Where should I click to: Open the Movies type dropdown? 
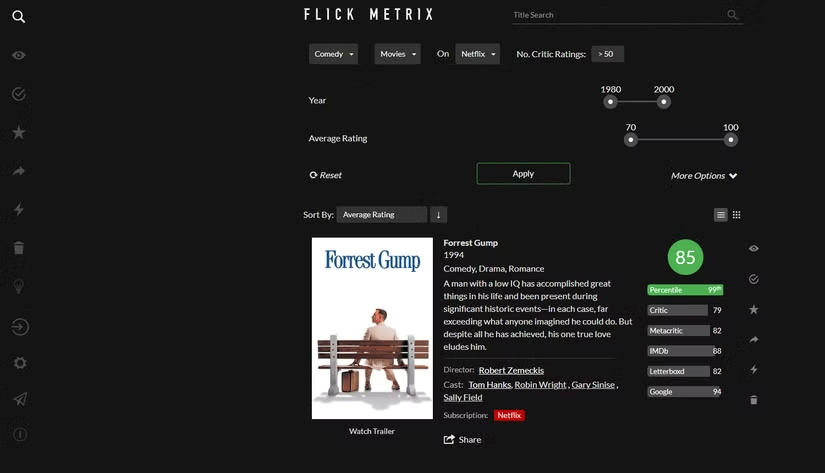pos(397,54)
